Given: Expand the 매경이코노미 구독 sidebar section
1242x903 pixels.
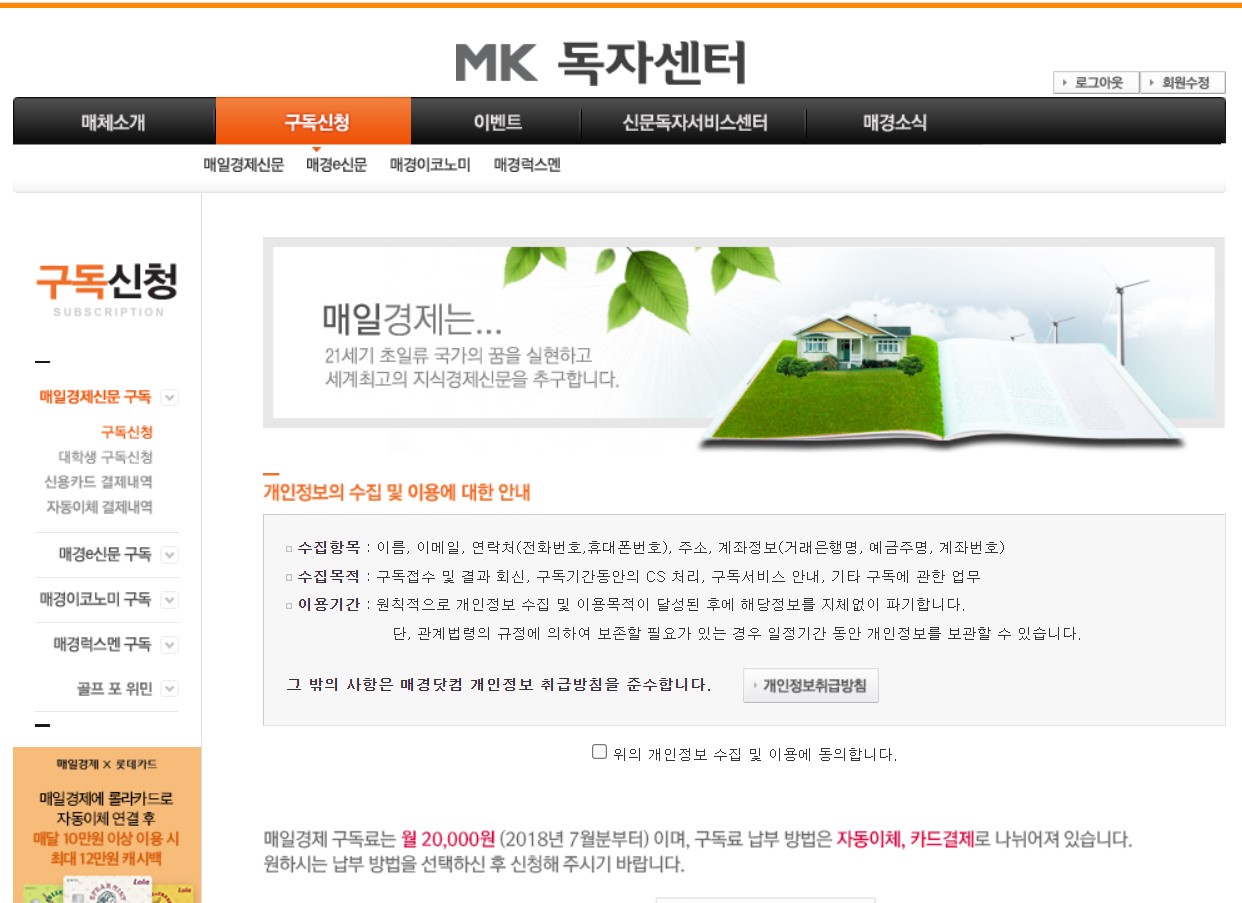Looking at the screenshot, I should click(x=168, y=599).
